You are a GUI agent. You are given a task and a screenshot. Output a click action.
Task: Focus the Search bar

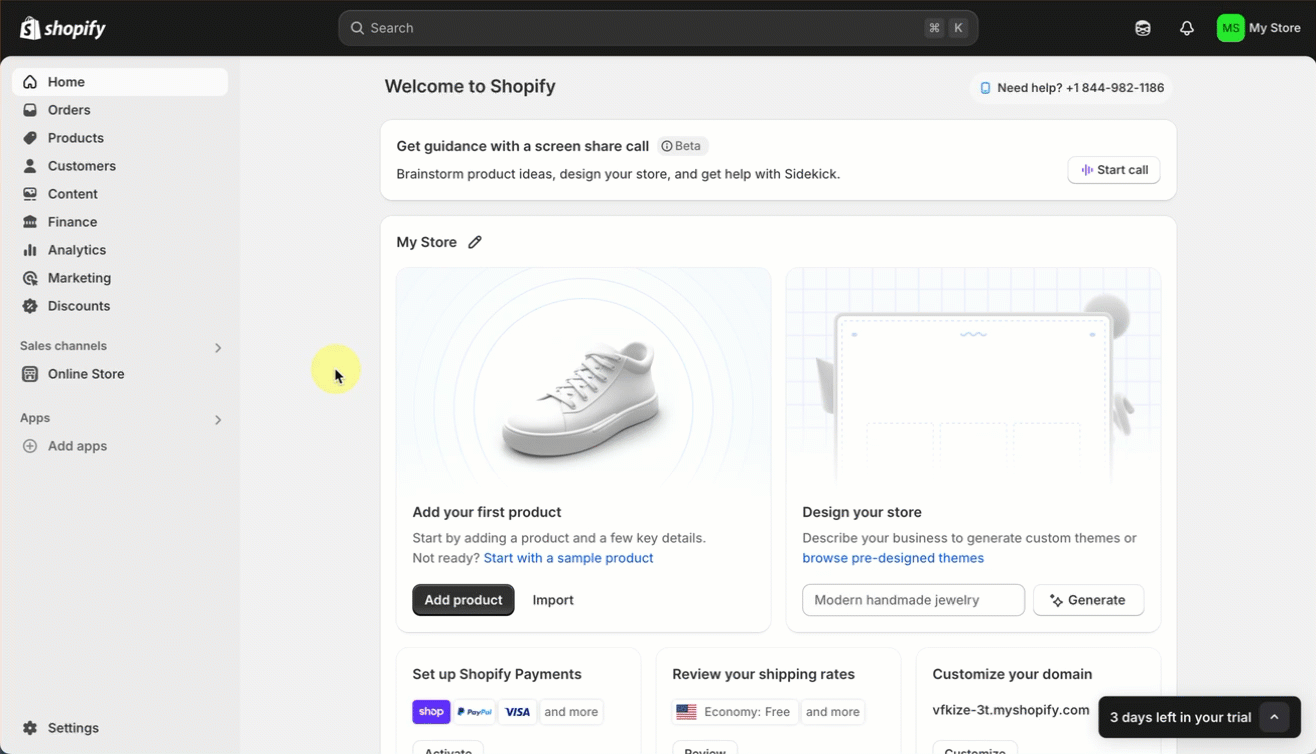coord(658,28)
